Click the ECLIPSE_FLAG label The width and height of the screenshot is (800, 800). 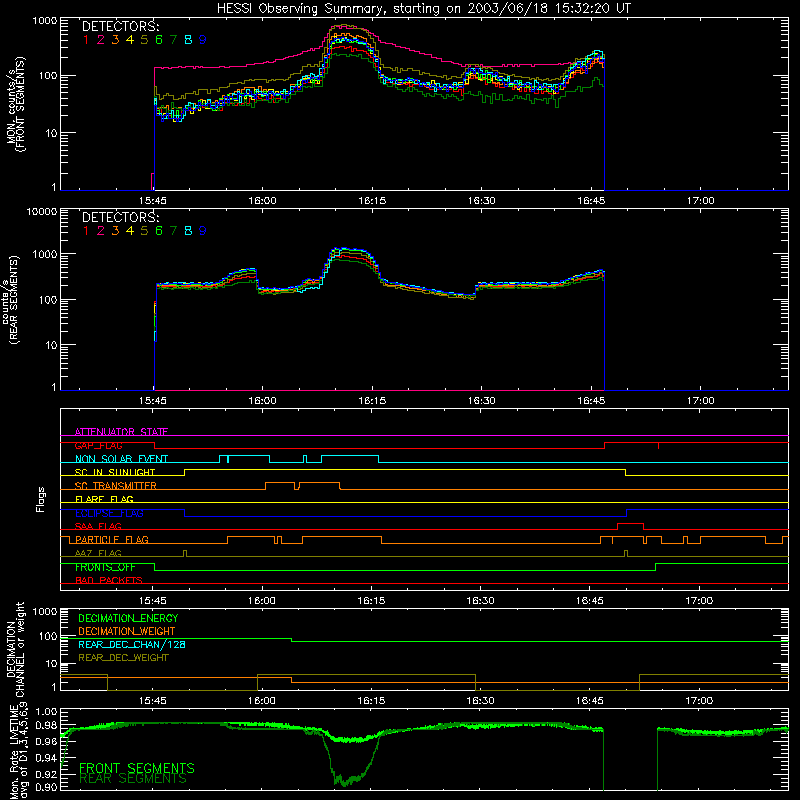tap(109, 513)
